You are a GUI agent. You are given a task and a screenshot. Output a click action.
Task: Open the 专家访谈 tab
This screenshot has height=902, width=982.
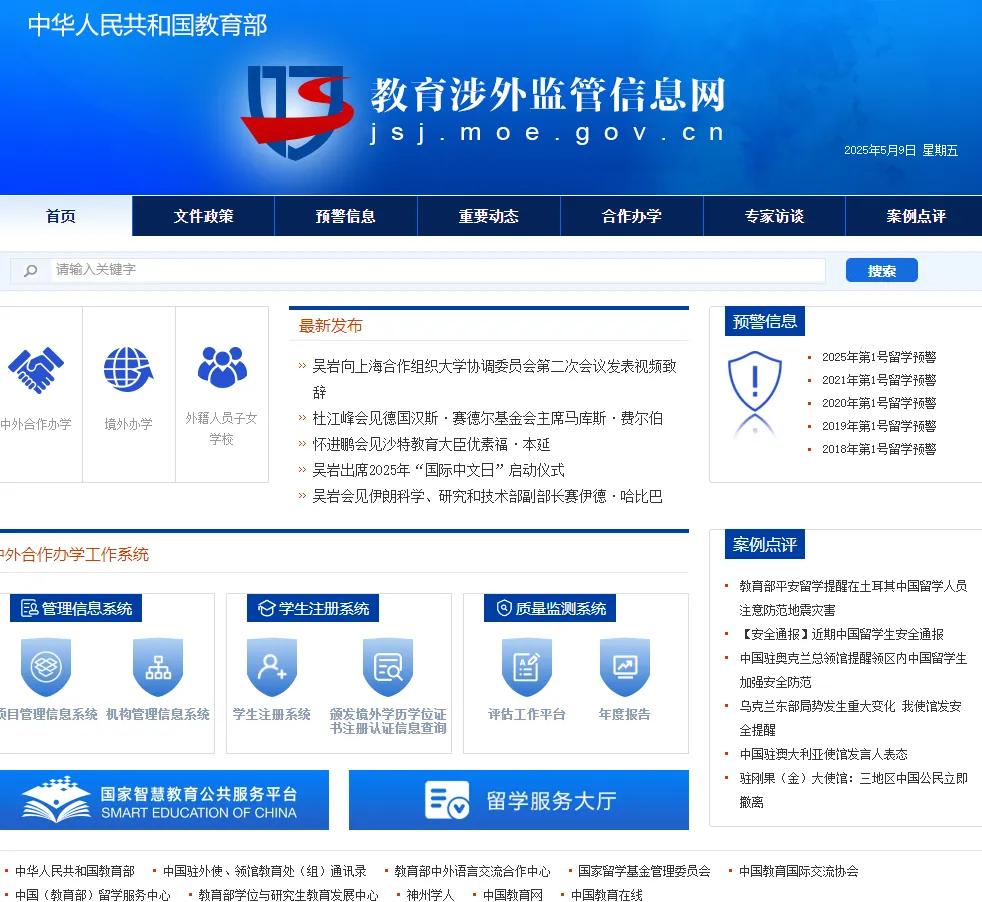[x=774, y=216]
